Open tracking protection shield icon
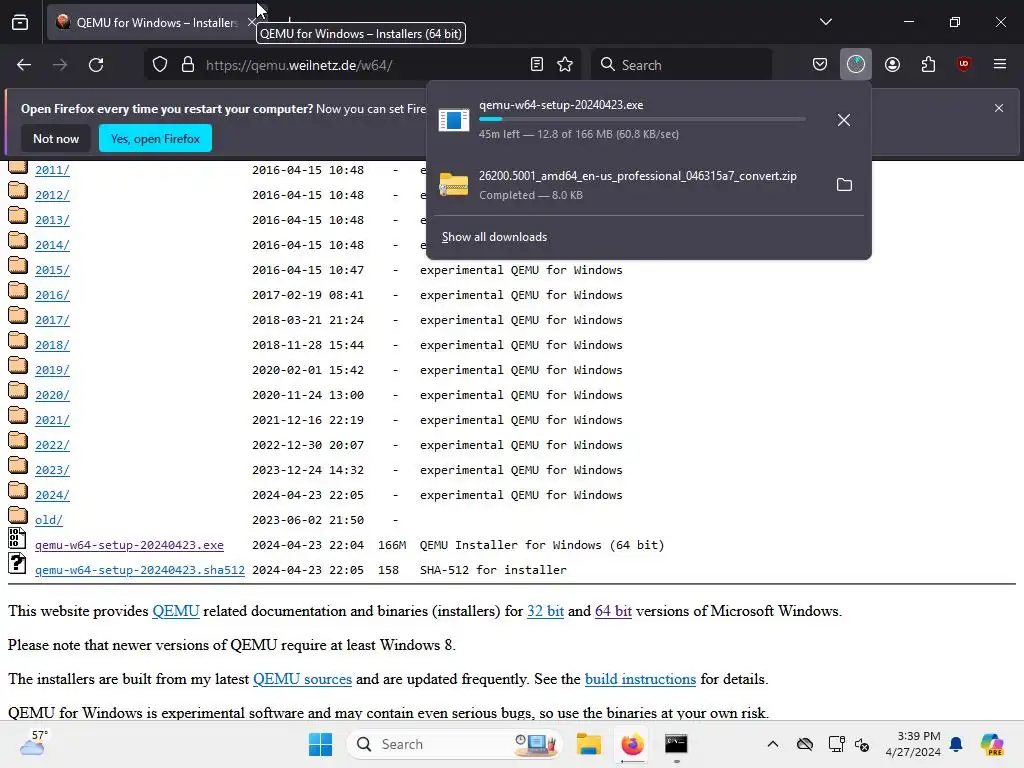1024x768 pixels. point(160,65)
